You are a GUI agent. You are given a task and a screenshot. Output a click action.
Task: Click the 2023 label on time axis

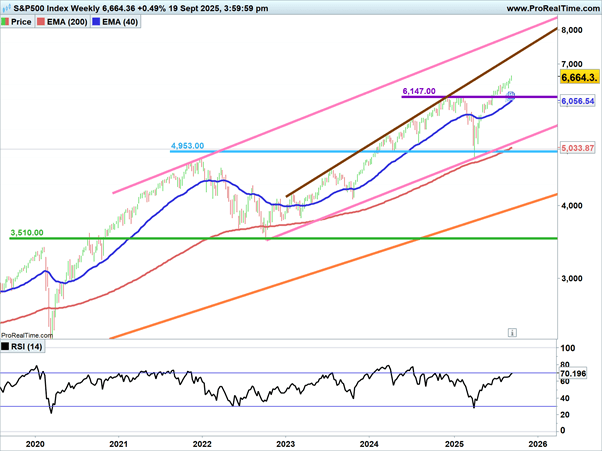(285, 444)
